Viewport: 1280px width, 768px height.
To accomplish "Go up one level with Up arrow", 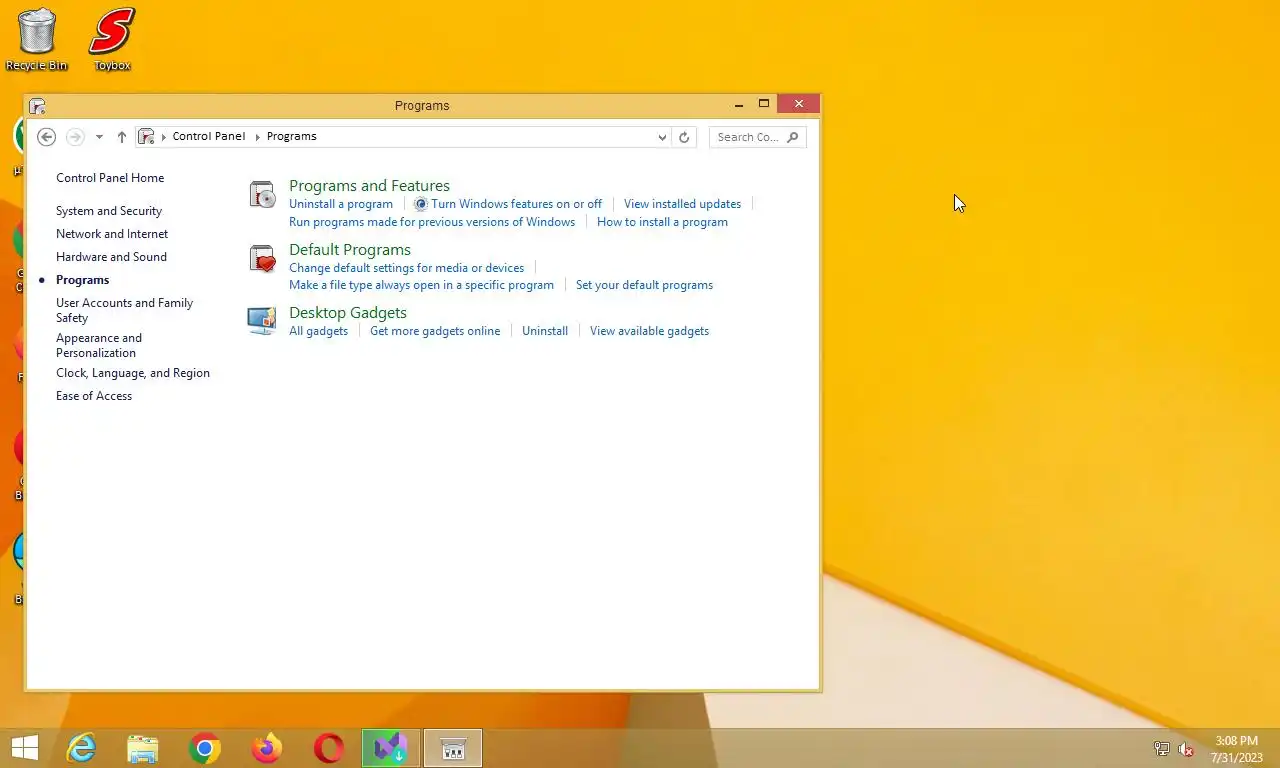I will point(122,137).
